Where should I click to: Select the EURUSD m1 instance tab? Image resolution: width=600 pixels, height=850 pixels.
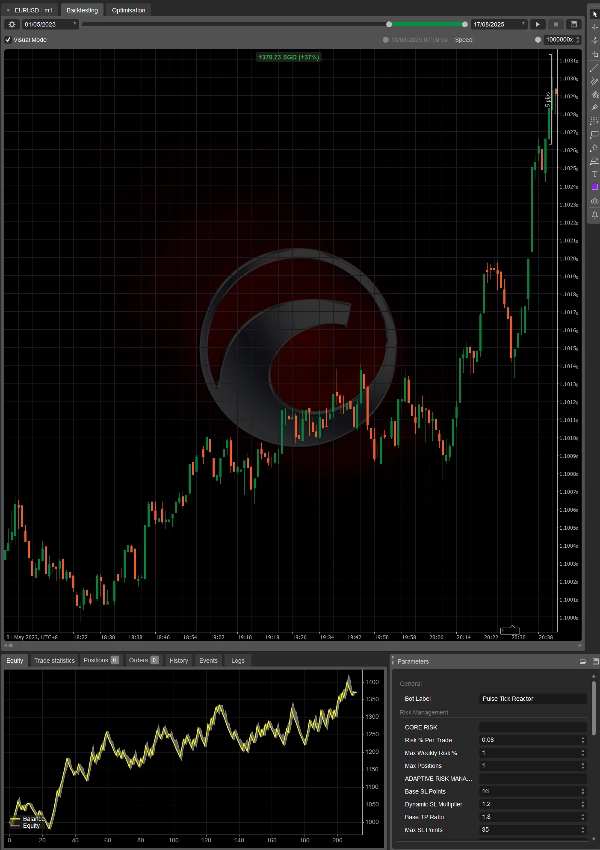[30, 10]
